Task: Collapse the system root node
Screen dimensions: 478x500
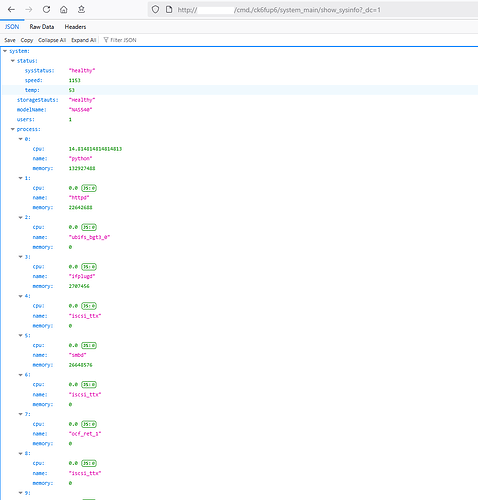Action: 5,51
